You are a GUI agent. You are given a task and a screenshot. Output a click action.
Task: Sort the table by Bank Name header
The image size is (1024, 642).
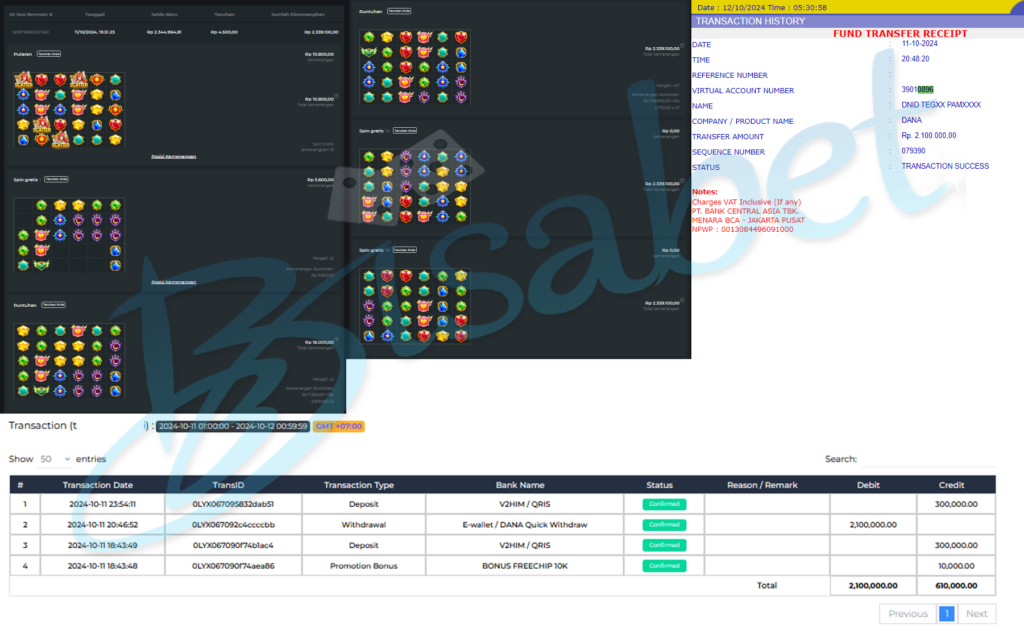coord(520,485)
